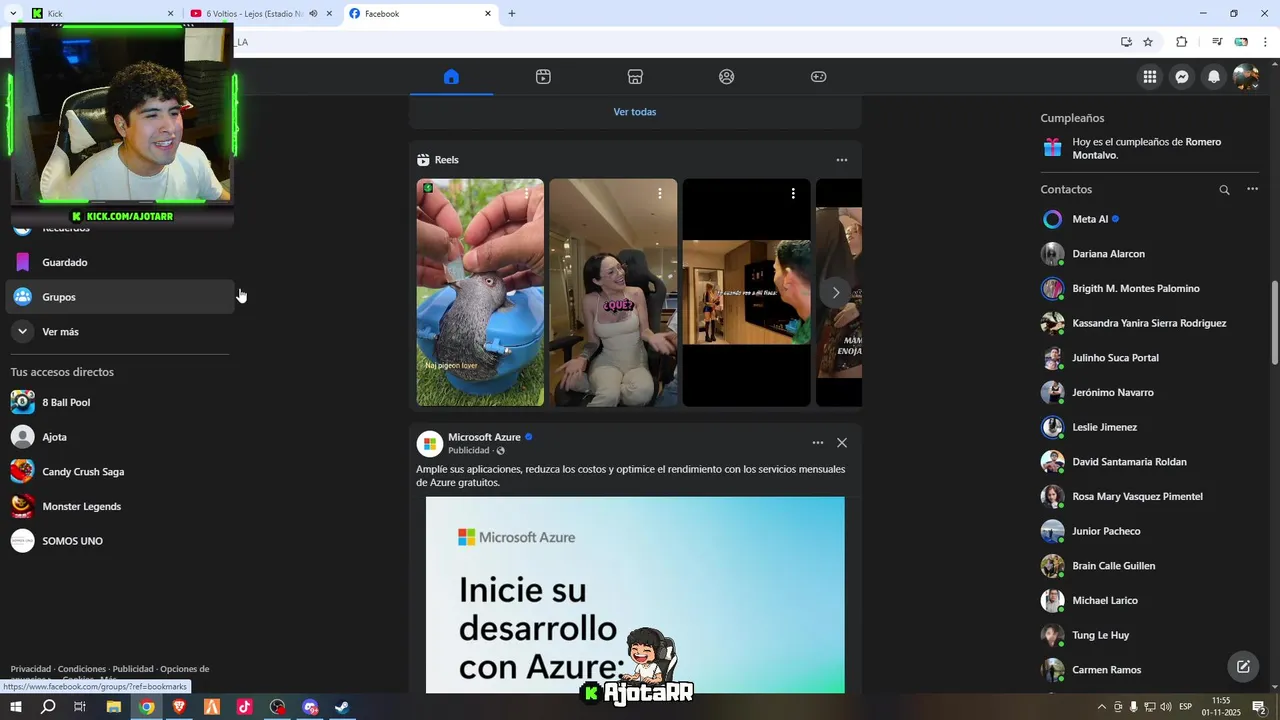Open the Windows Start button

pyautogui.click(x=15, y=707)
